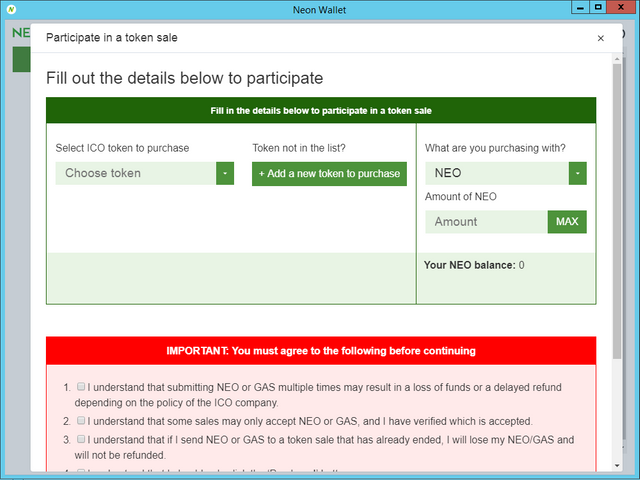640x480 pixels.
Task: Focus the Amount input field
Action: (486, 222)
